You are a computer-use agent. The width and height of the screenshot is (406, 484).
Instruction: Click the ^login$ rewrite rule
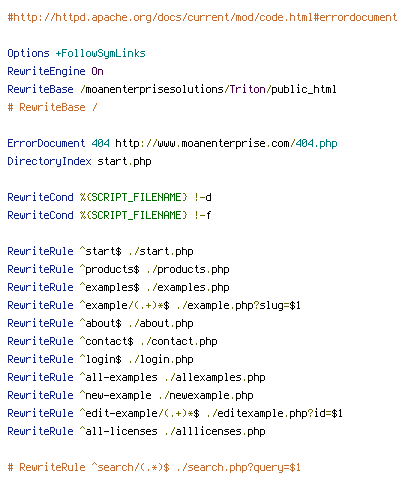point(100,359)
